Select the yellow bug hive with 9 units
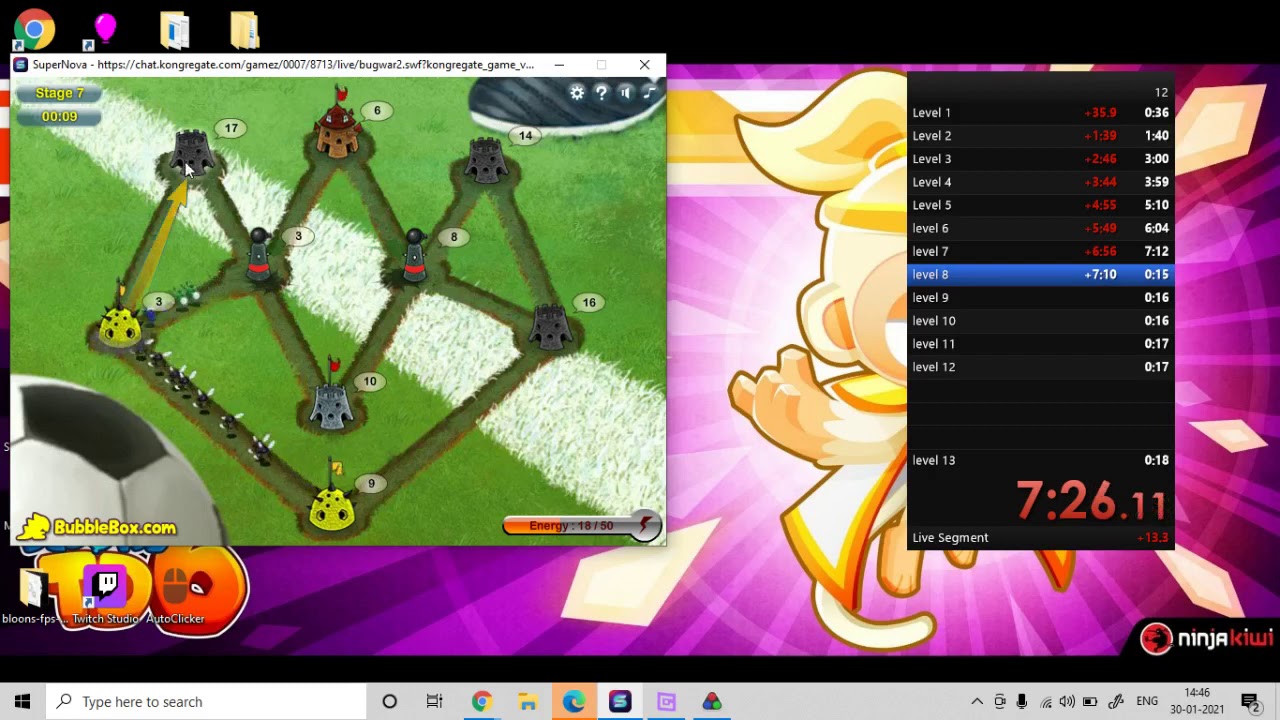Viewport: 1280px width, 720px height. (x=332, y=507)
